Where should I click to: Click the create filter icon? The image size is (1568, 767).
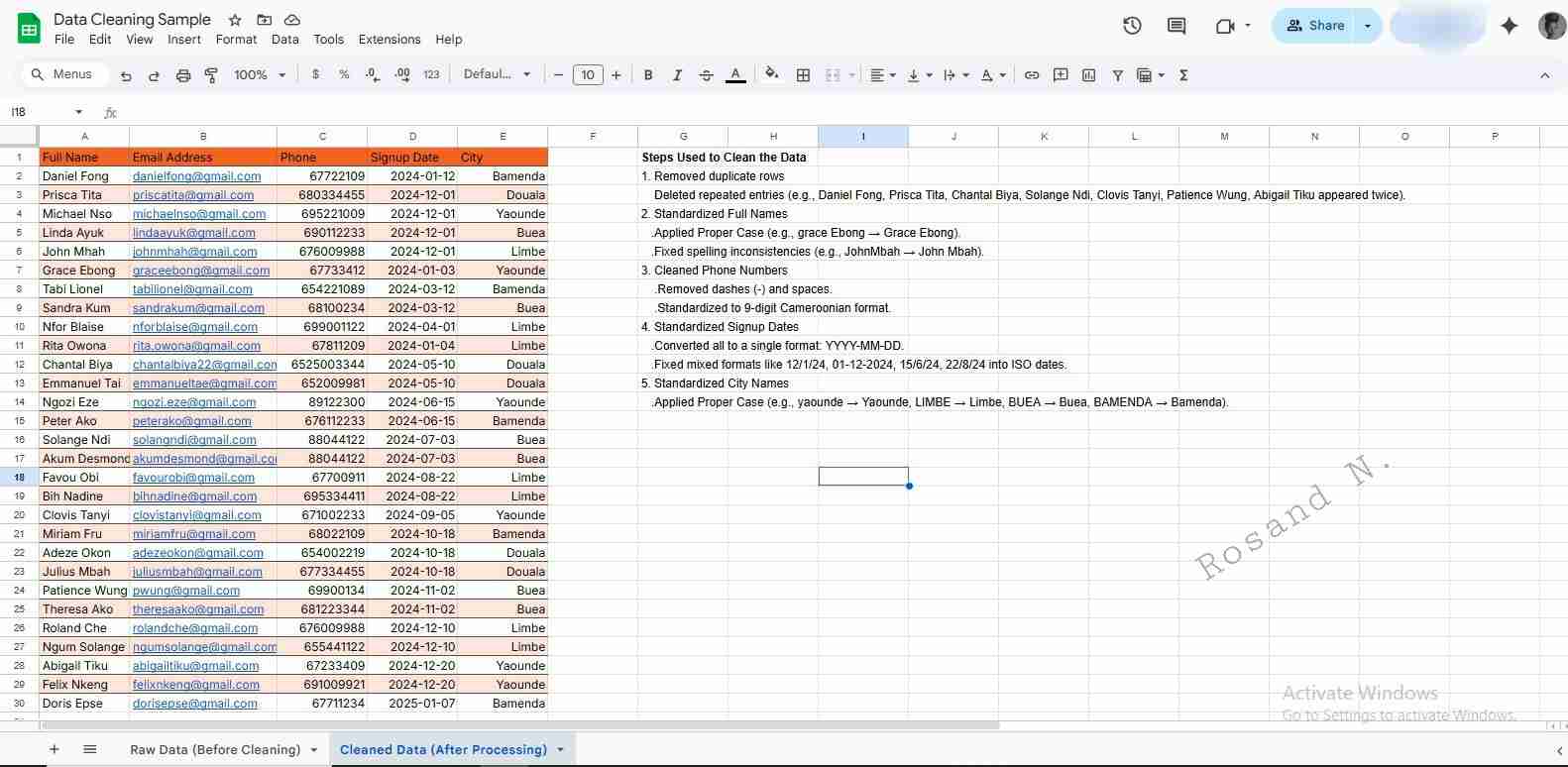[x=1117, y=75]
